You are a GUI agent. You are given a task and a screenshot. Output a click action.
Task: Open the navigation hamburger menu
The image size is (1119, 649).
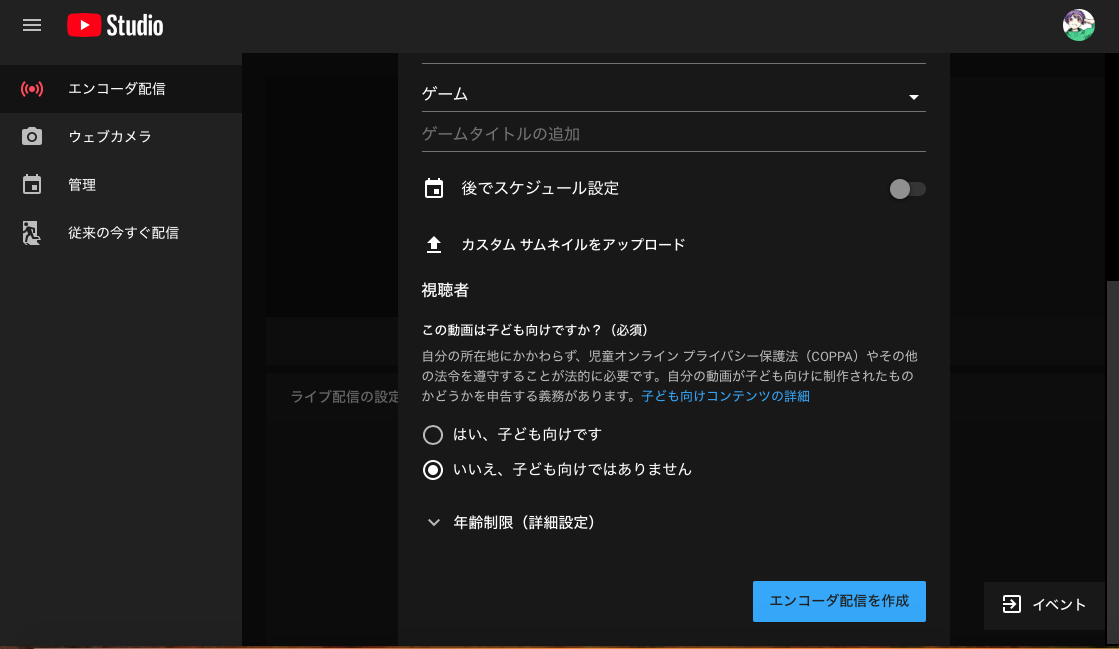click(31, 25)
